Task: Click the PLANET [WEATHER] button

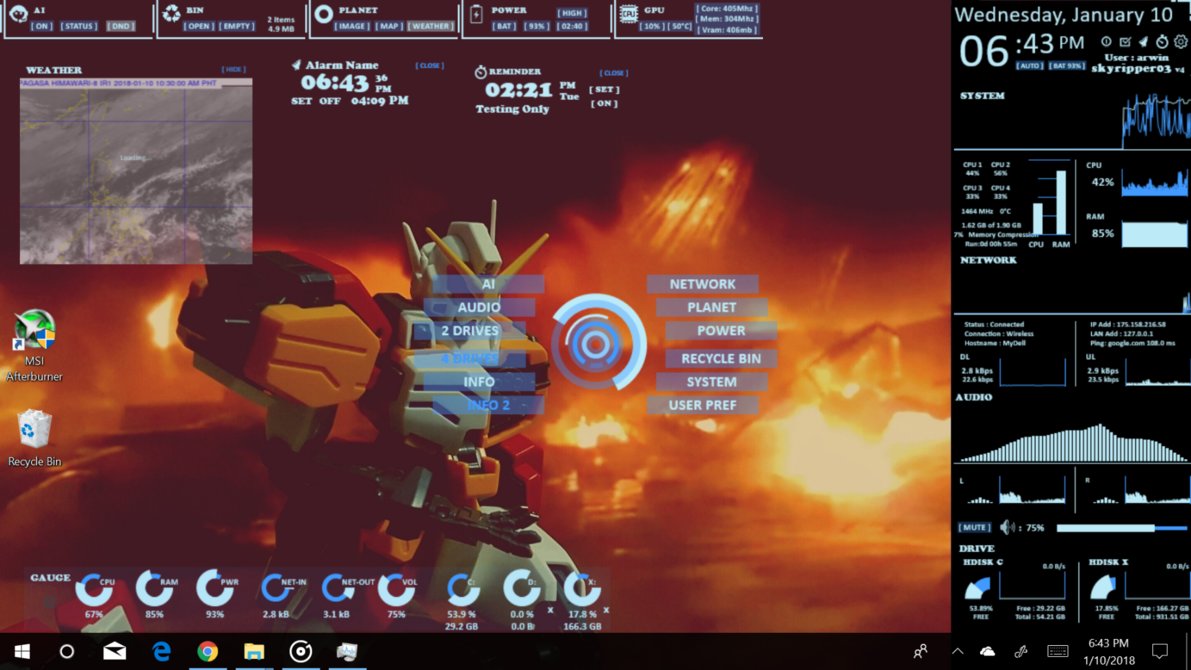Action: [x=431, y=26]
